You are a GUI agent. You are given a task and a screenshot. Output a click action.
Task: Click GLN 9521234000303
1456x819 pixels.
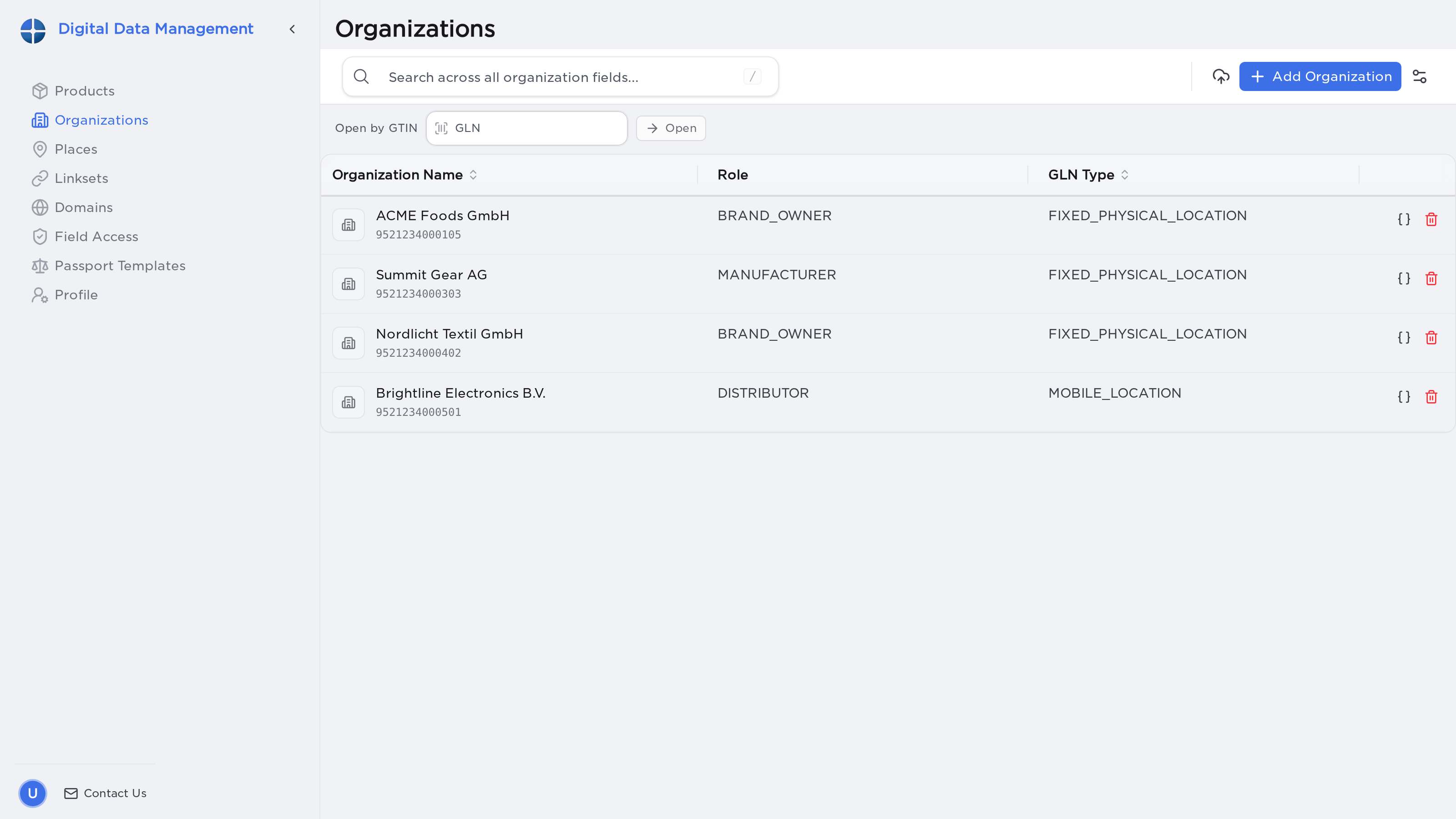pyautogui.click(x=418, y=294)
